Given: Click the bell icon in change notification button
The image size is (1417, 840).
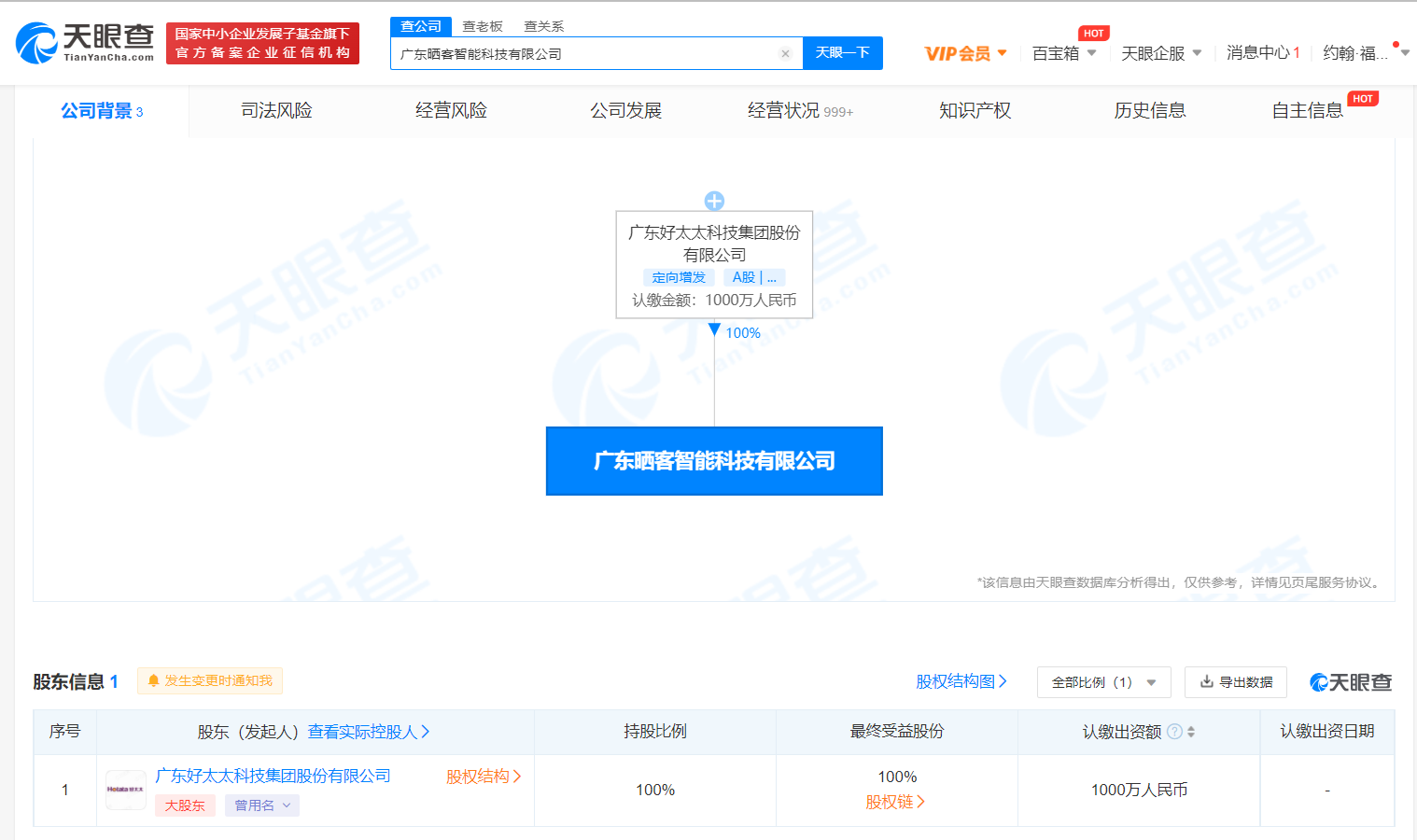Looking at the screenshot, I should (x=154, y=681).
